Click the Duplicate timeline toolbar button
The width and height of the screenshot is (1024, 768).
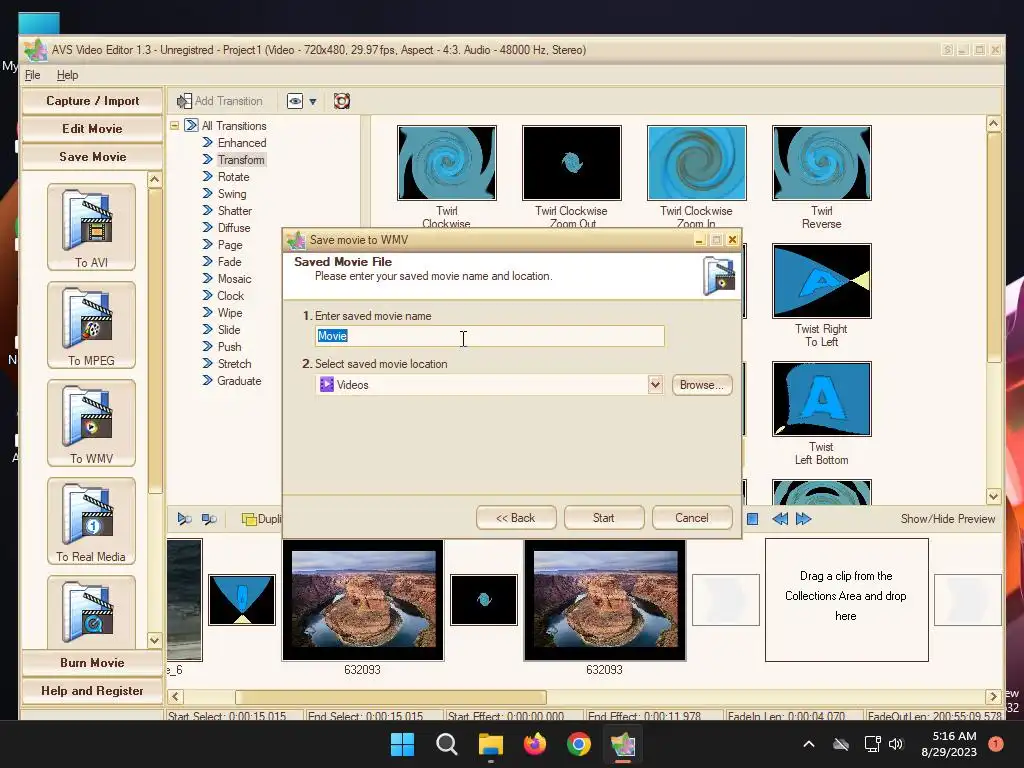click(x=262, y=519)
